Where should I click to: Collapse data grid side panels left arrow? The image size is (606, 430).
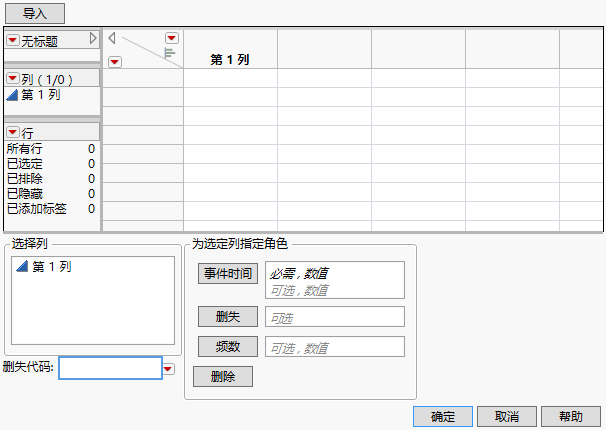point(112,38)
